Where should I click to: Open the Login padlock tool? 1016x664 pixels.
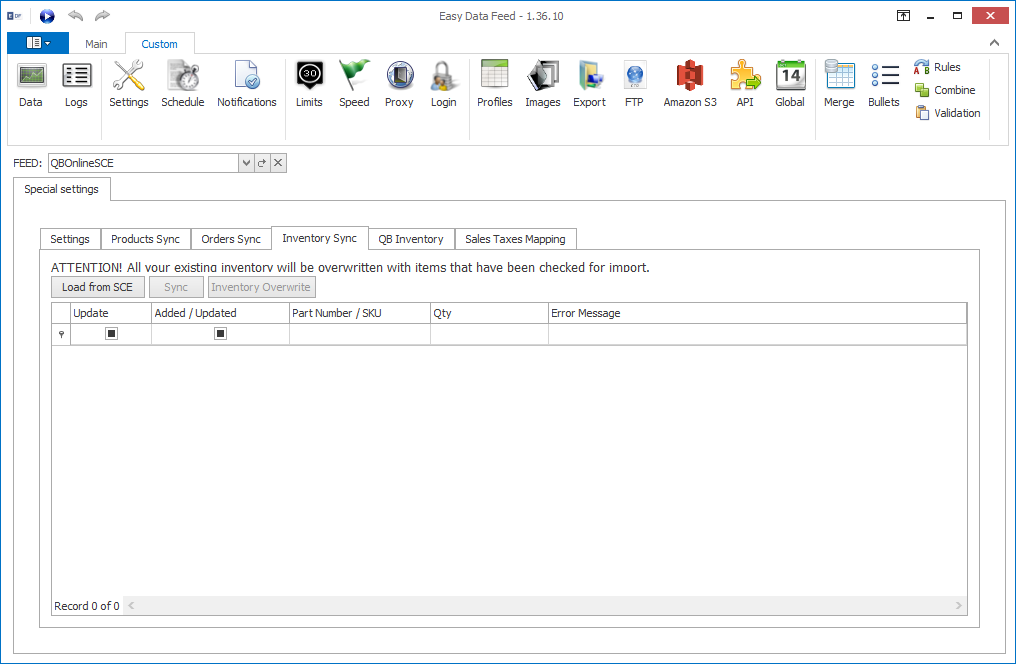click(x=444, y=84)
